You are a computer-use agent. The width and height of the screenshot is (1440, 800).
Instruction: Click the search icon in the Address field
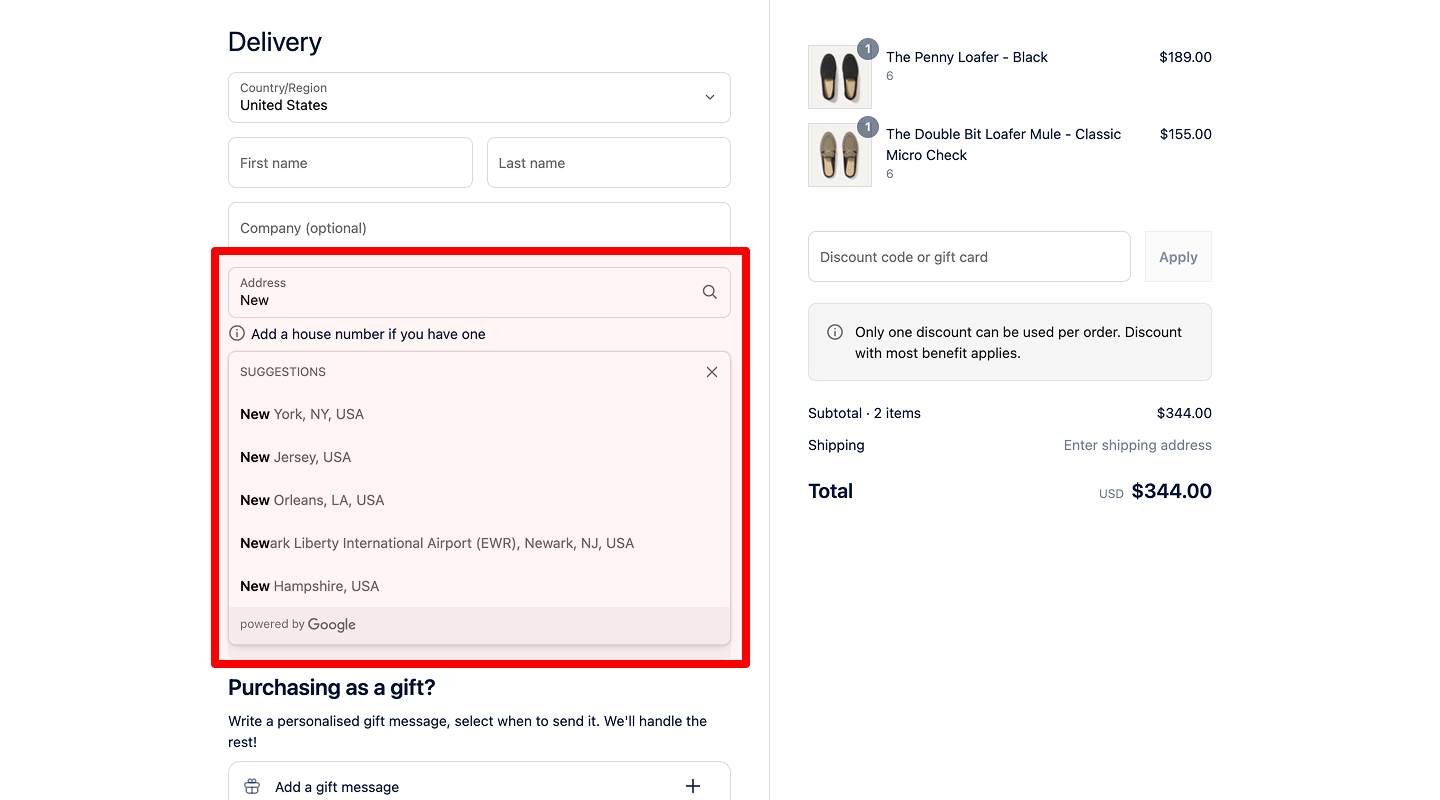tap(709, 291)
